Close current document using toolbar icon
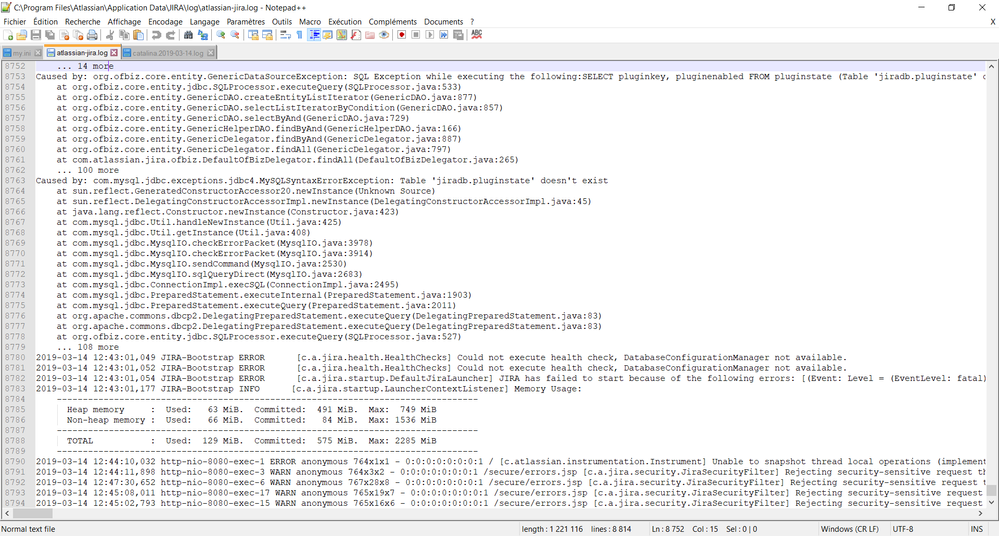The image size is (999, 536). 64,34
